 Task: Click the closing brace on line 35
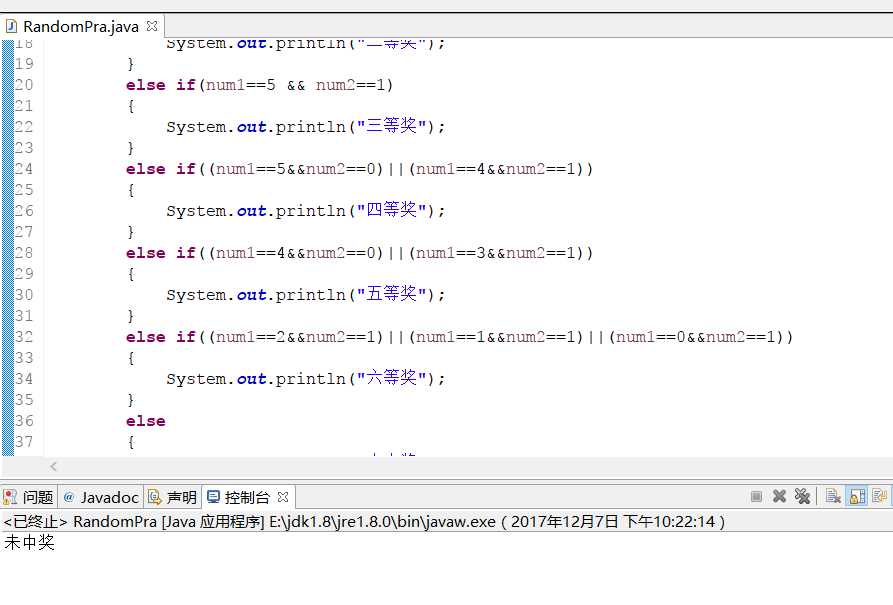pyautogui.click(x=131, y=400)
